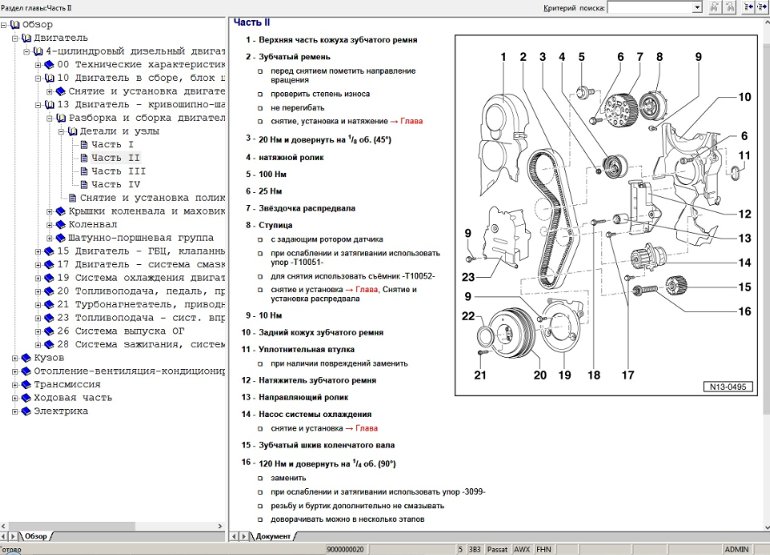This screenshot has height=555, width=770.
Task: Click the book icon of Детали и узлы
Action: point(72,131)
